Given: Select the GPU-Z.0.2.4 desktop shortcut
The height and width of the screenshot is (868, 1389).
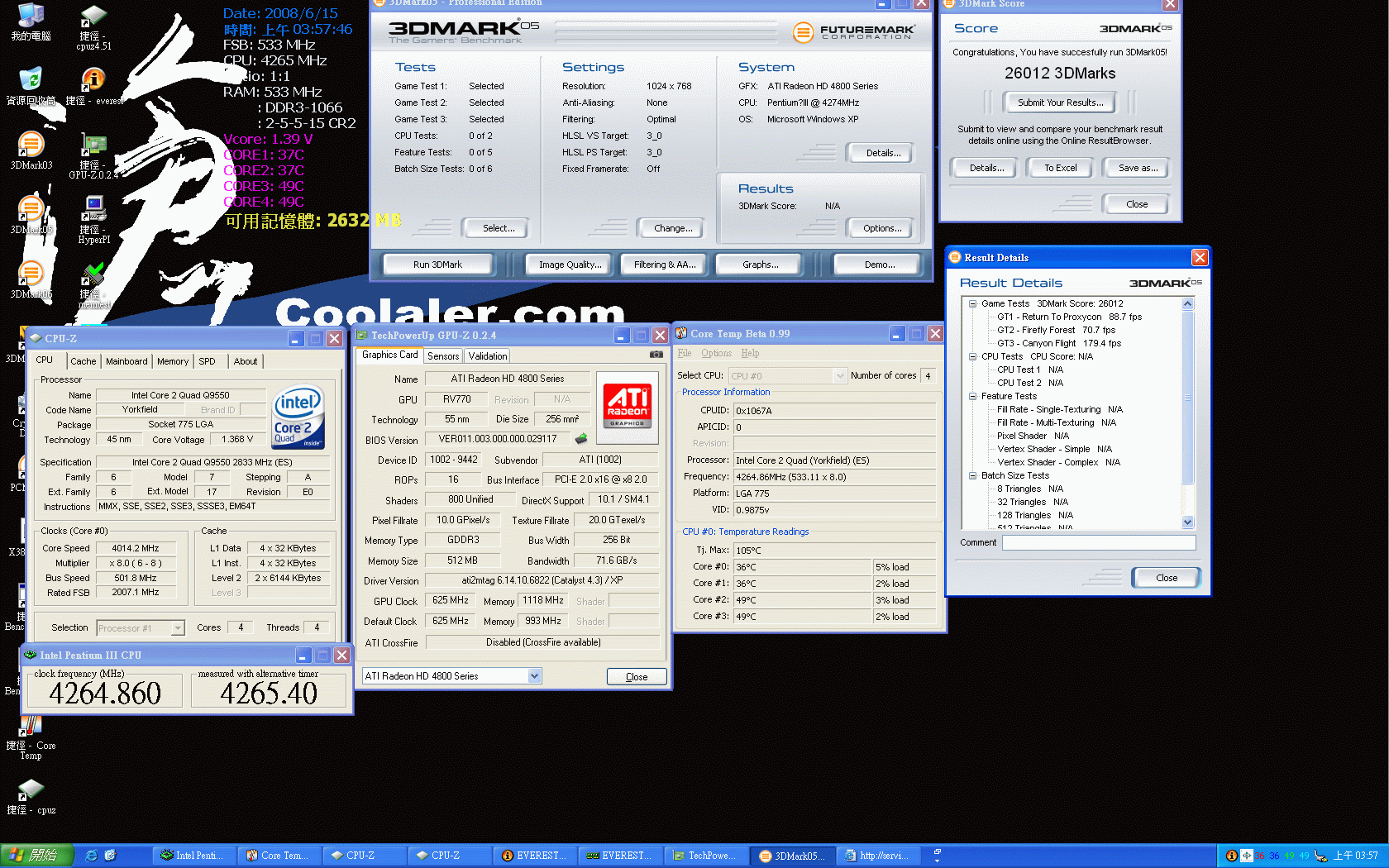Looking at the screenshot, I should pos(94,156).
